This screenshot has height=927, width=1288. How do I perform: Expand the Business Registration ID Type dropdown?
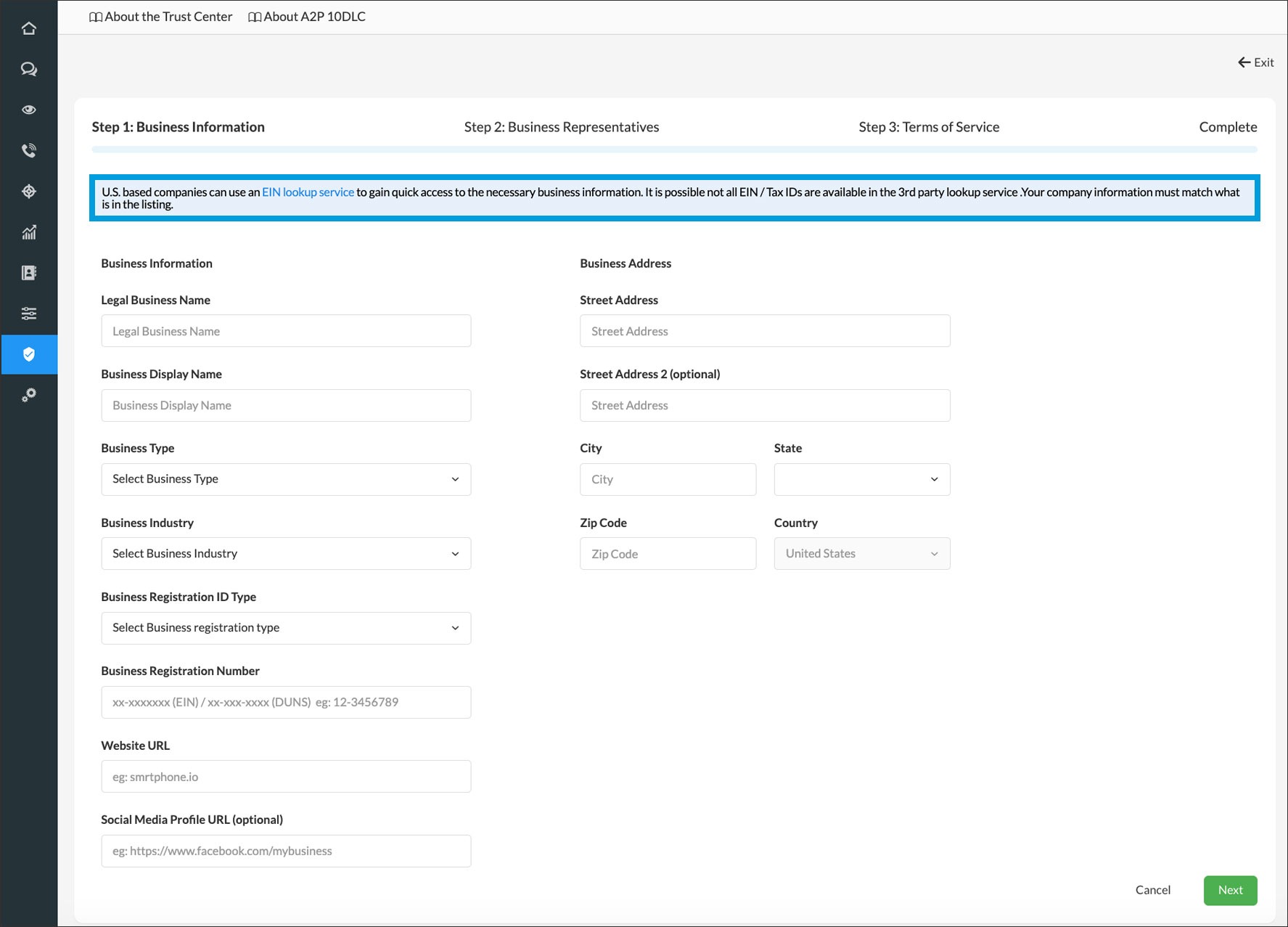pyautogui.click(x=286, y=628)
